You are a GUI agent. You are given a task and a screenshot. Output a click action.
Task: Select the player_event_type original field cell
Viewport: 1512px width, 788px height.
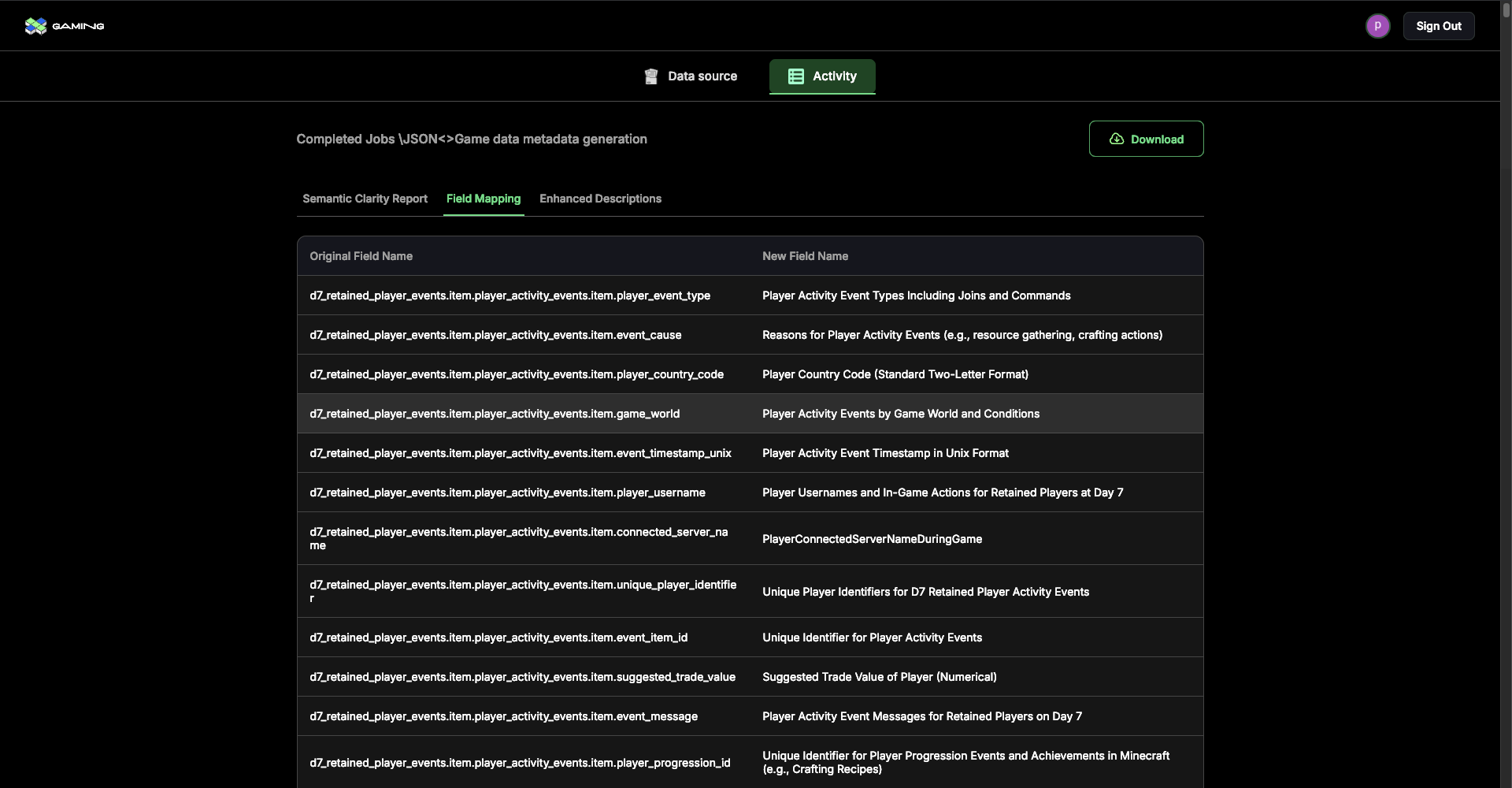click(x=524, y=295)
